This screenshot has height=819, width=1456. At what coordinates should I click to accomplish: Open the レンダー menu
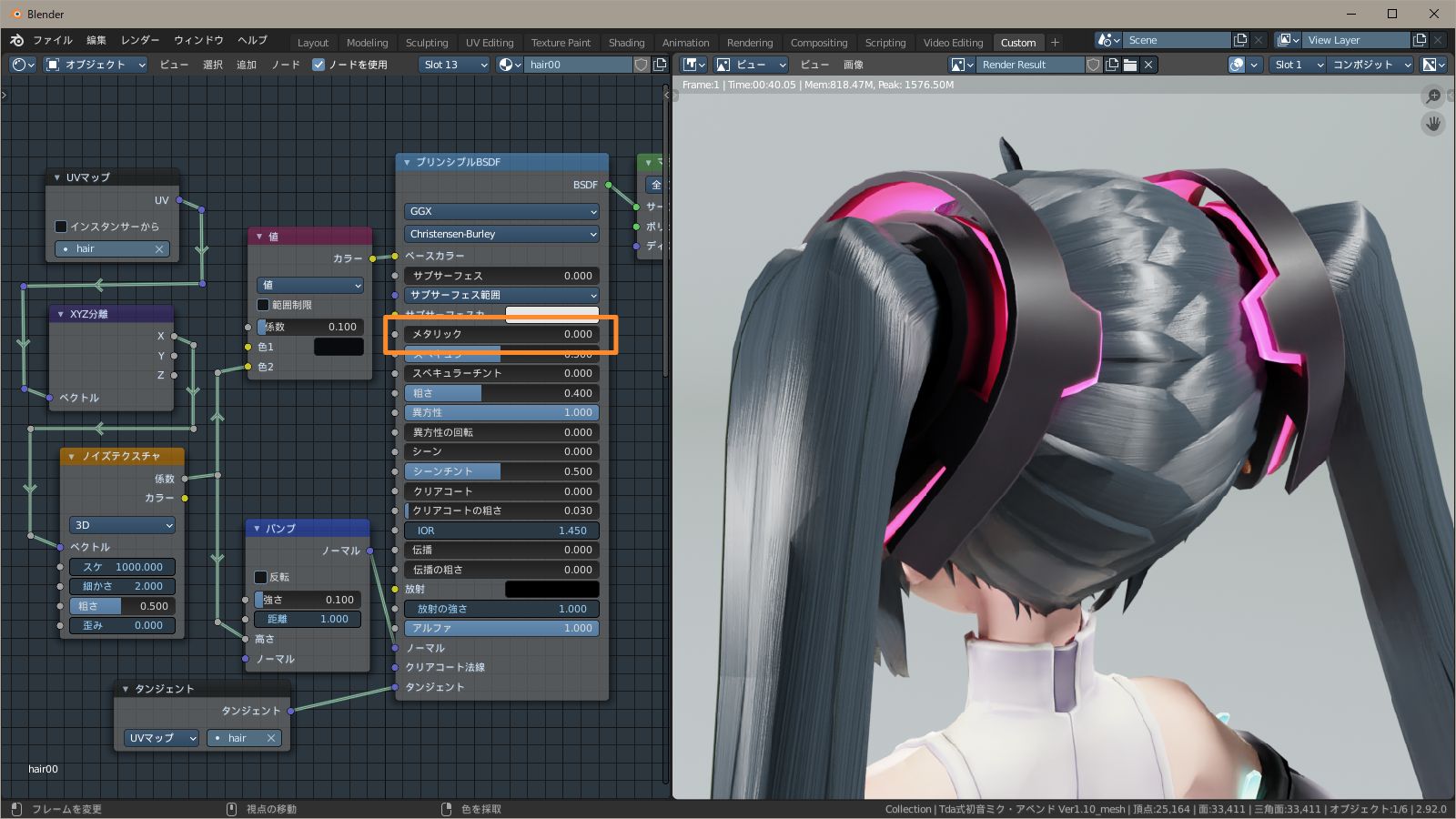[x=140, y=40]
